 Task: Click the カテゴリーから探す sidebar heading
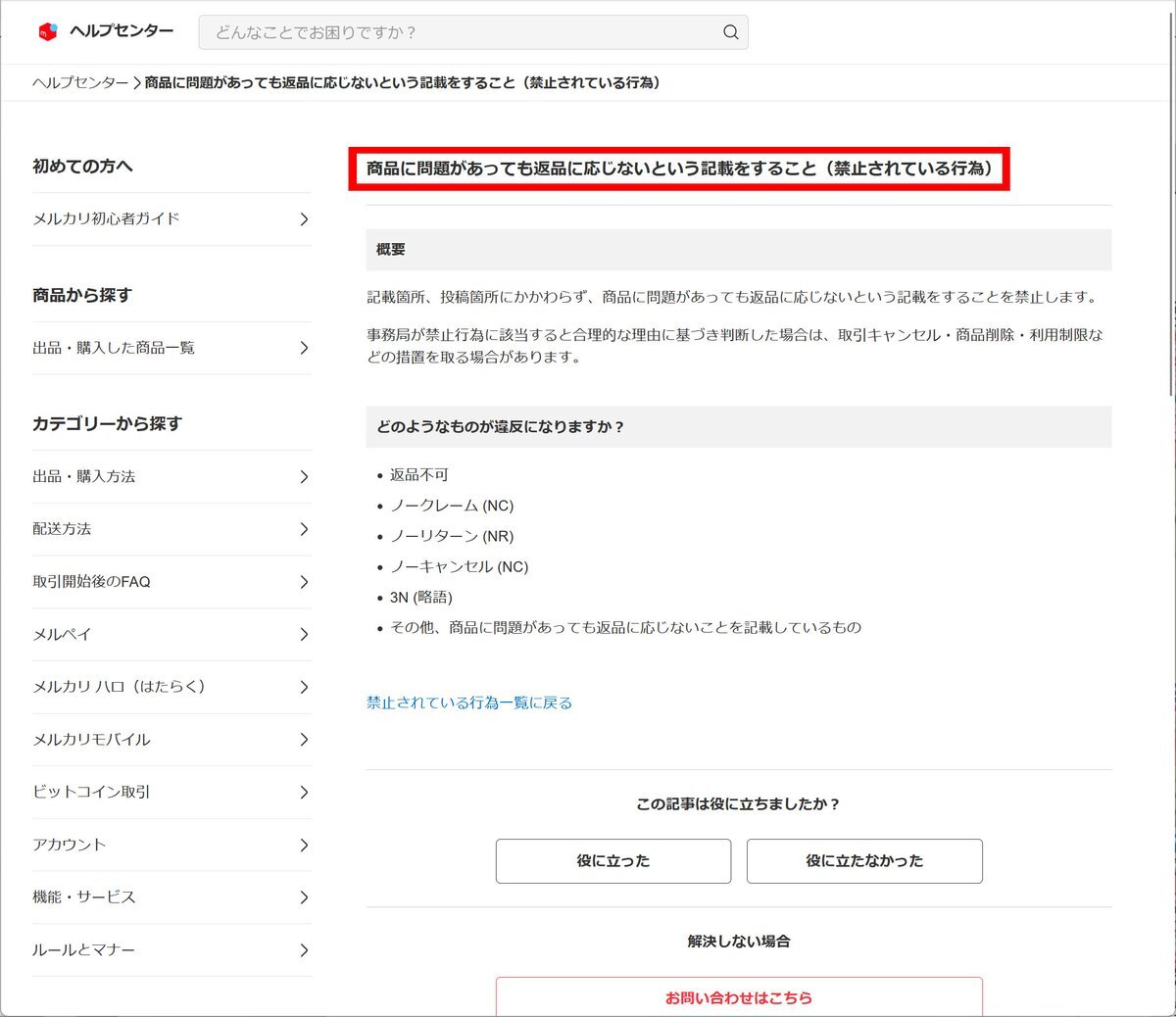point(108,424)
